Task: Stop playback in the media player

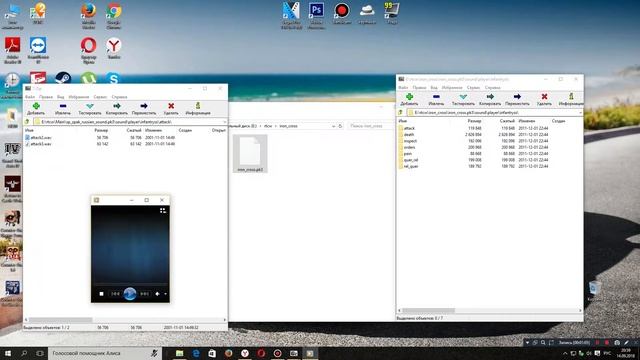Action: (102, 294)
